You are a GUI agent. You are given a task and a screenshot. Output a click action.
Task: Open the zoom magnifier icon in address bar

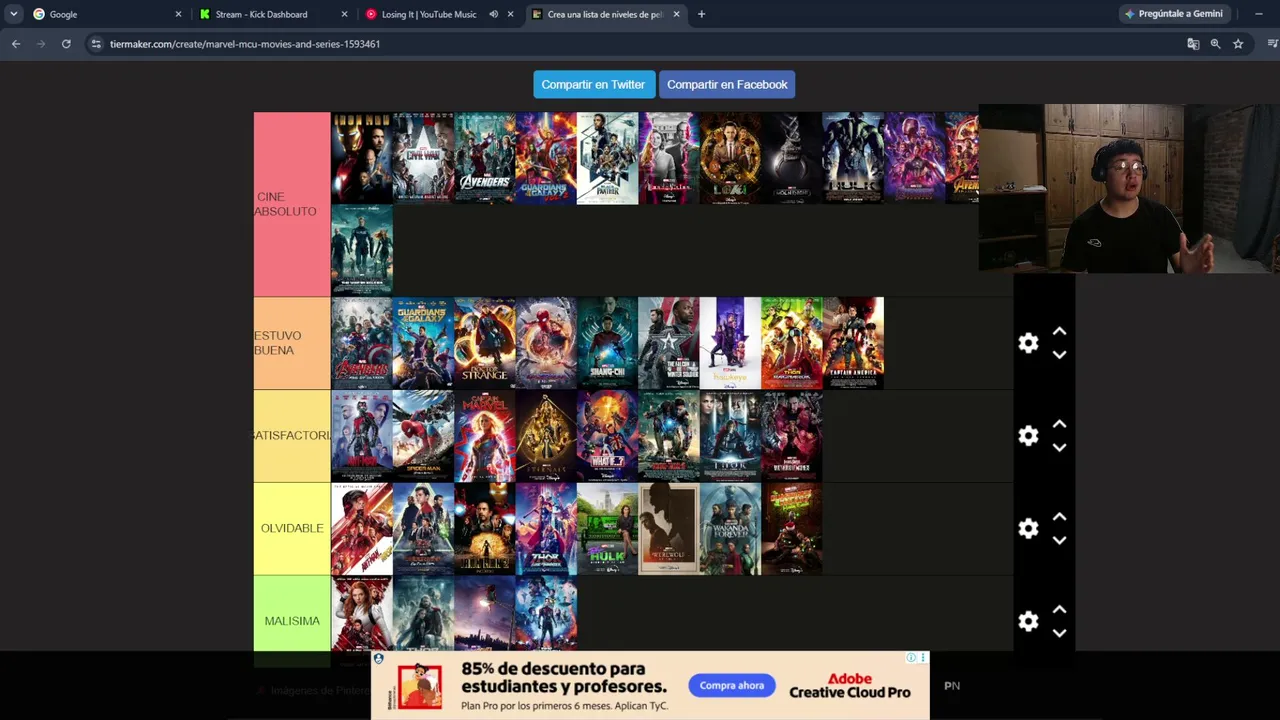[x=1215, y=44]
